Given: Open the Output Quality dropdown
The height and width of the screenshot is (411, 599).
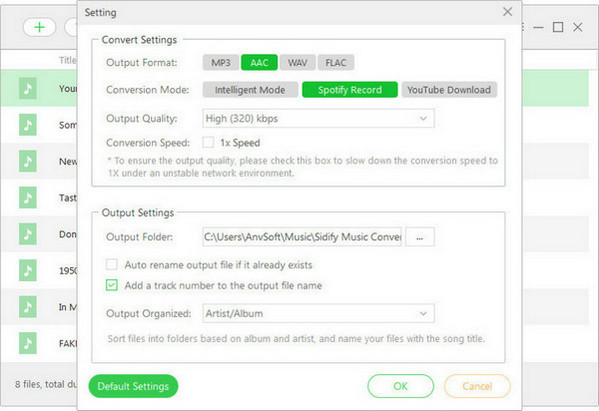Looking at the screenshot, I should click(318, 119).
